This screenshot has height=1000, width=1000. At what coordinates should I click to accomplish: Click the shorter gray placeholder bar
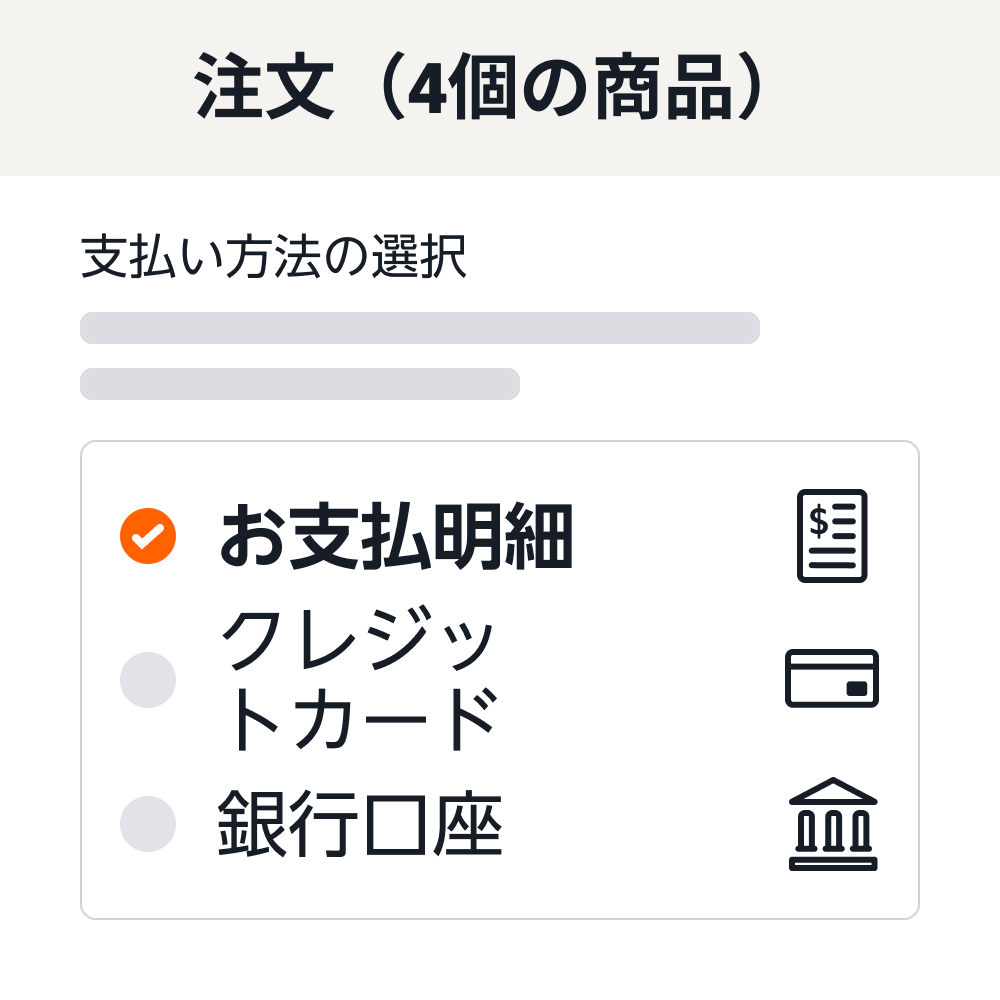click(300, 383)
